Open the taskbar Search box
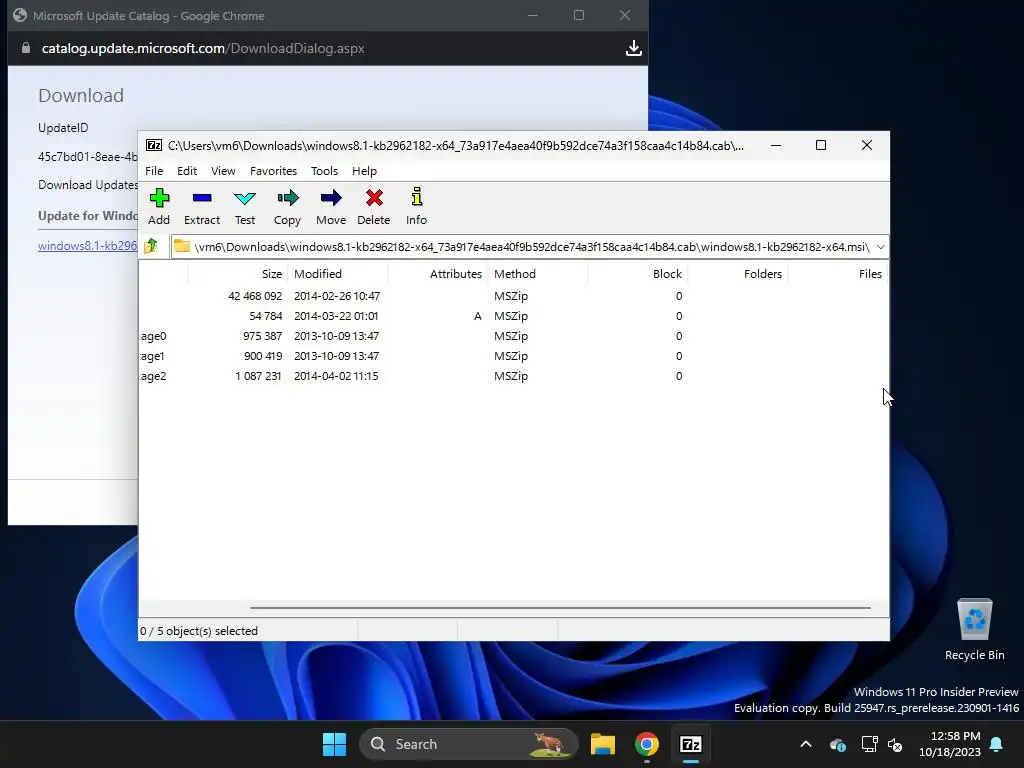This screenshot has width=1024, height=768. tap(468, 744)
